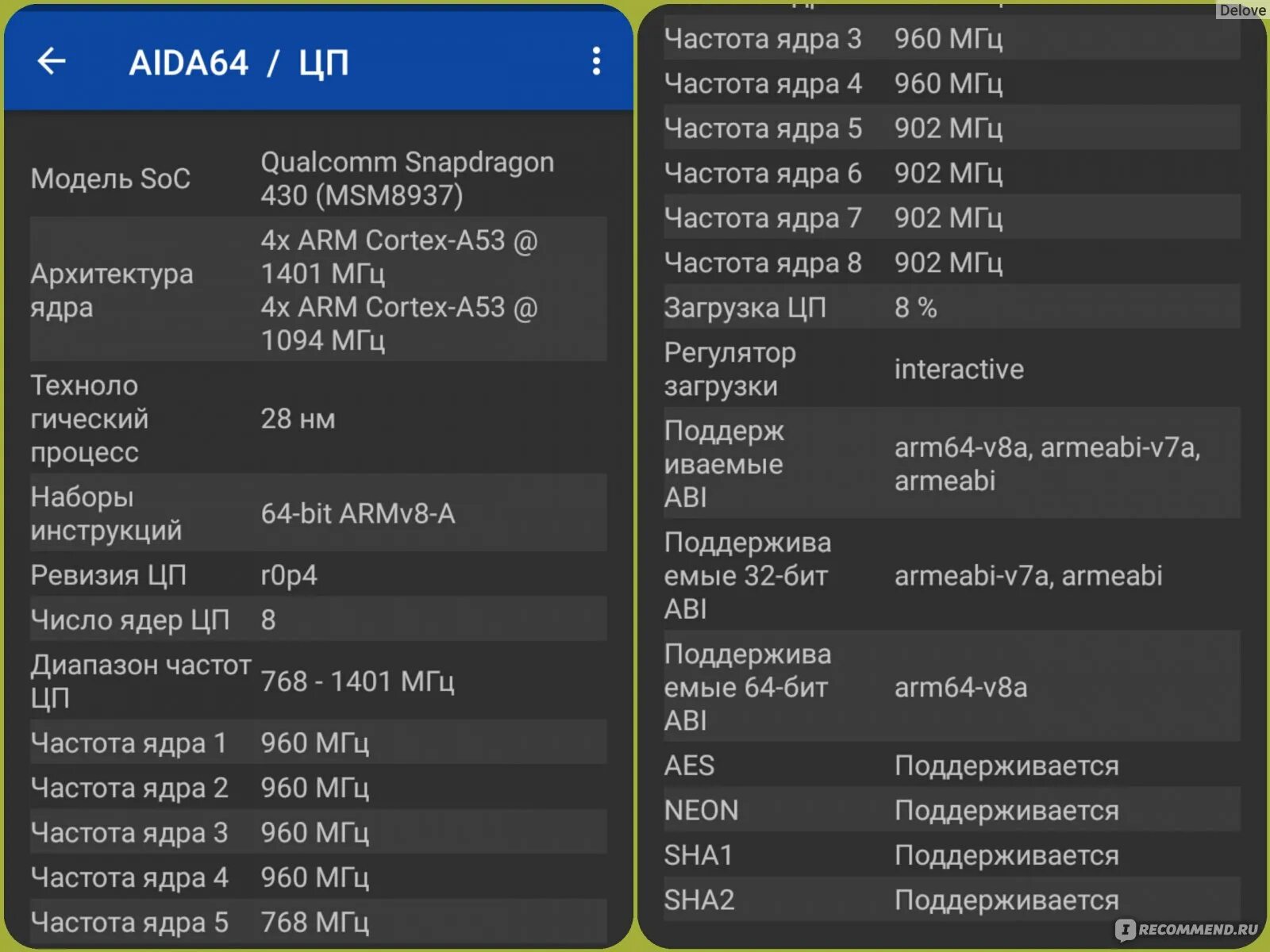1270x952 pixels.
Task: Click the 'Архитектура ядра' label
Action: coord(112,290)
